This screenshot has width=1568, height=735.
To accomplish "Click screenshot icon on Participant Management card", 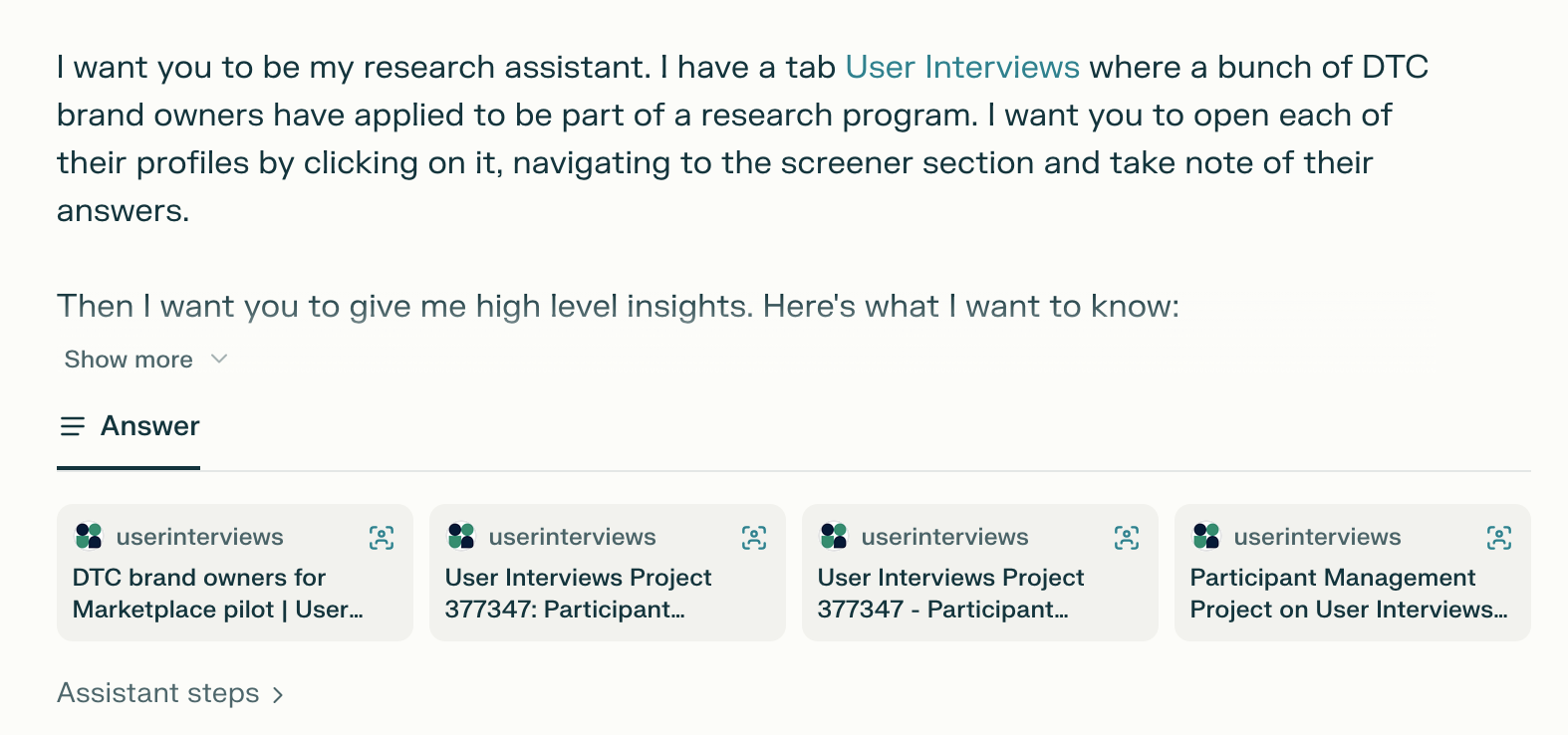I will (x=1499, y=538).
